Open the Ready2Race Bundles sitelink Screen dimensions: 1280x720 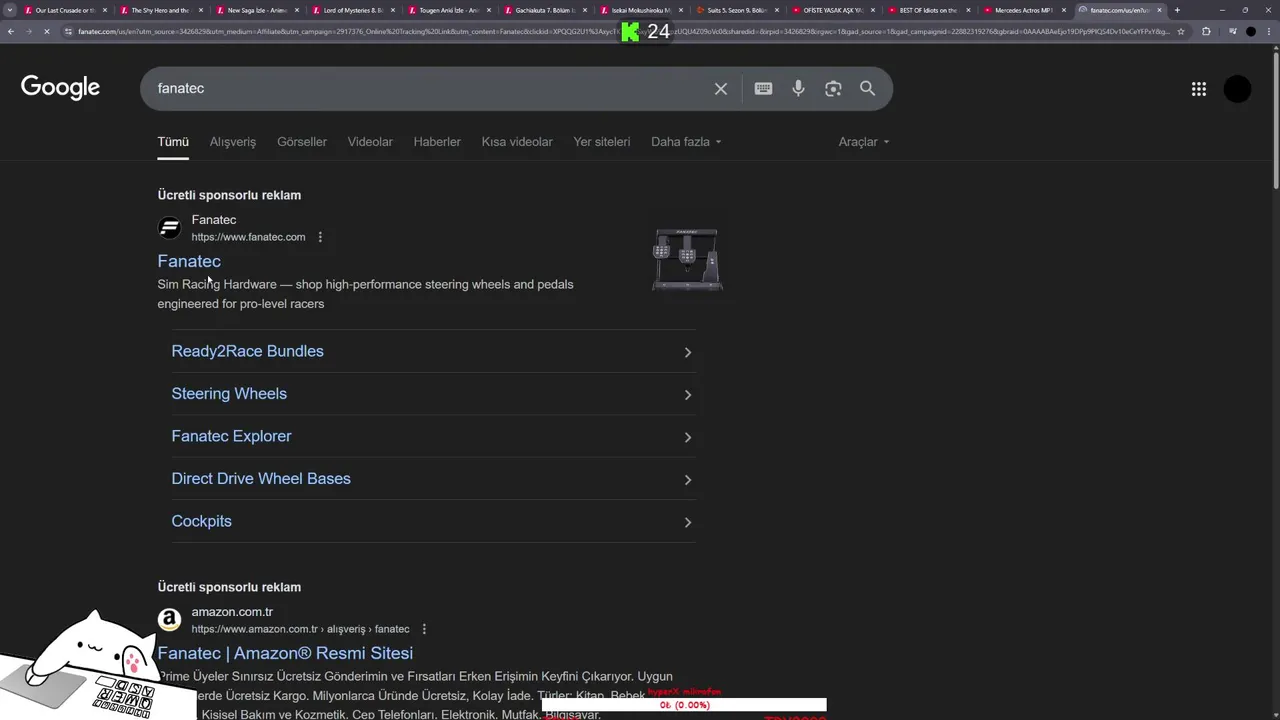[x=247, y=351]
